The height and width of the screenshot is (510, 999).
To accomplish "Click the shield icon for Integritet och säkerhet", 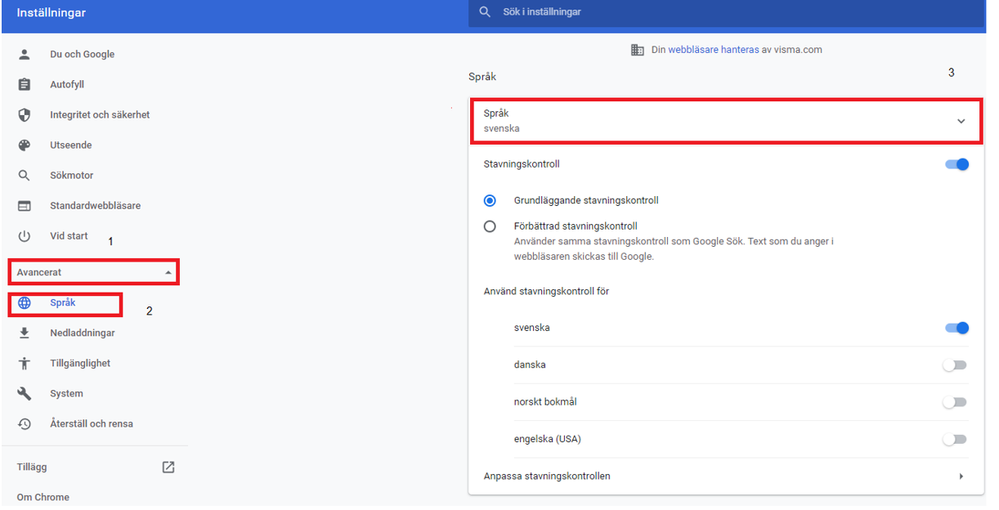I will (x=24, y=115).
